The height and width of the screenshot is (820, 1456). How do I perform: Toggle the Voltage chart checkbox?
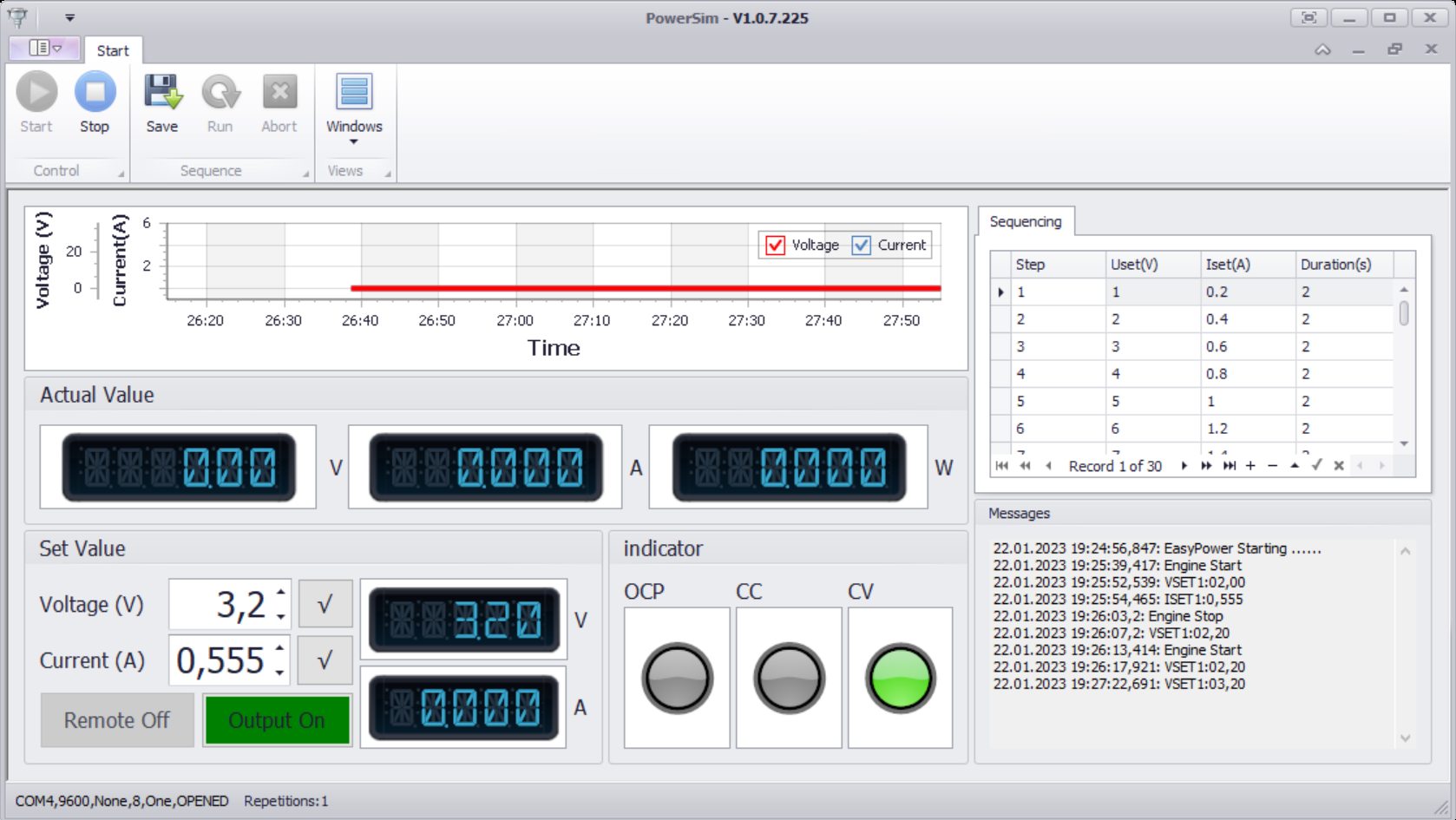click(x=775, y=246)
